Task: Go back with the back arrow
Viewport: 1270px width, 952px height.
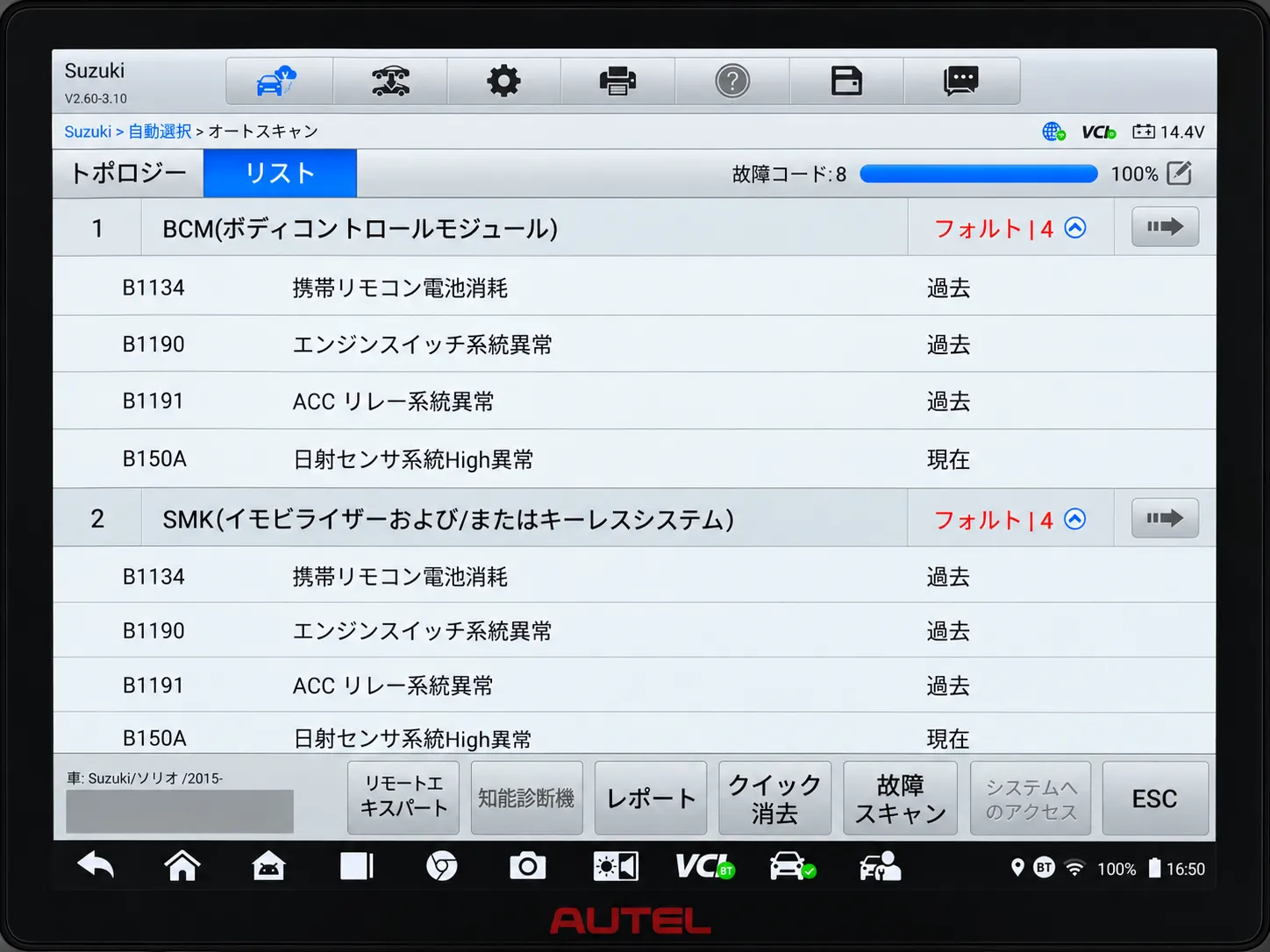Action: (x=96, y=867)
